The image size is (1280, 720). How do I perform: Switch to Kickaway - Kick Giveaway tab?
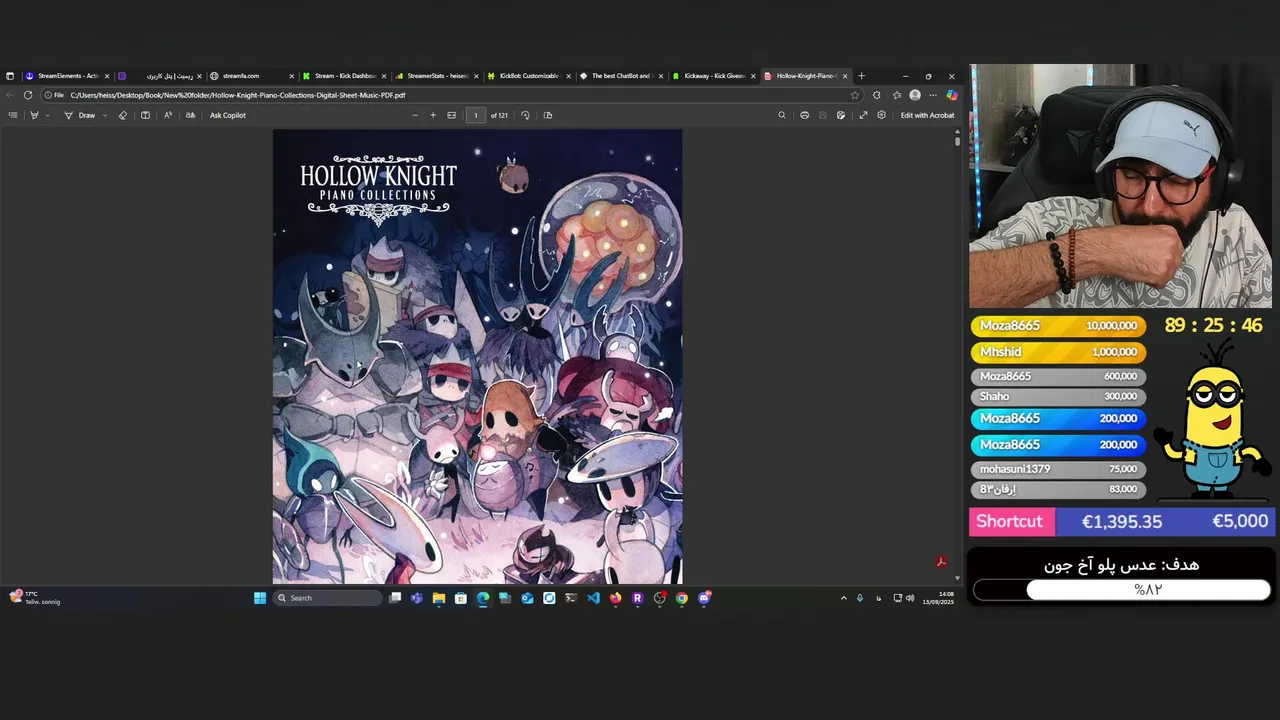coord(712,76)
